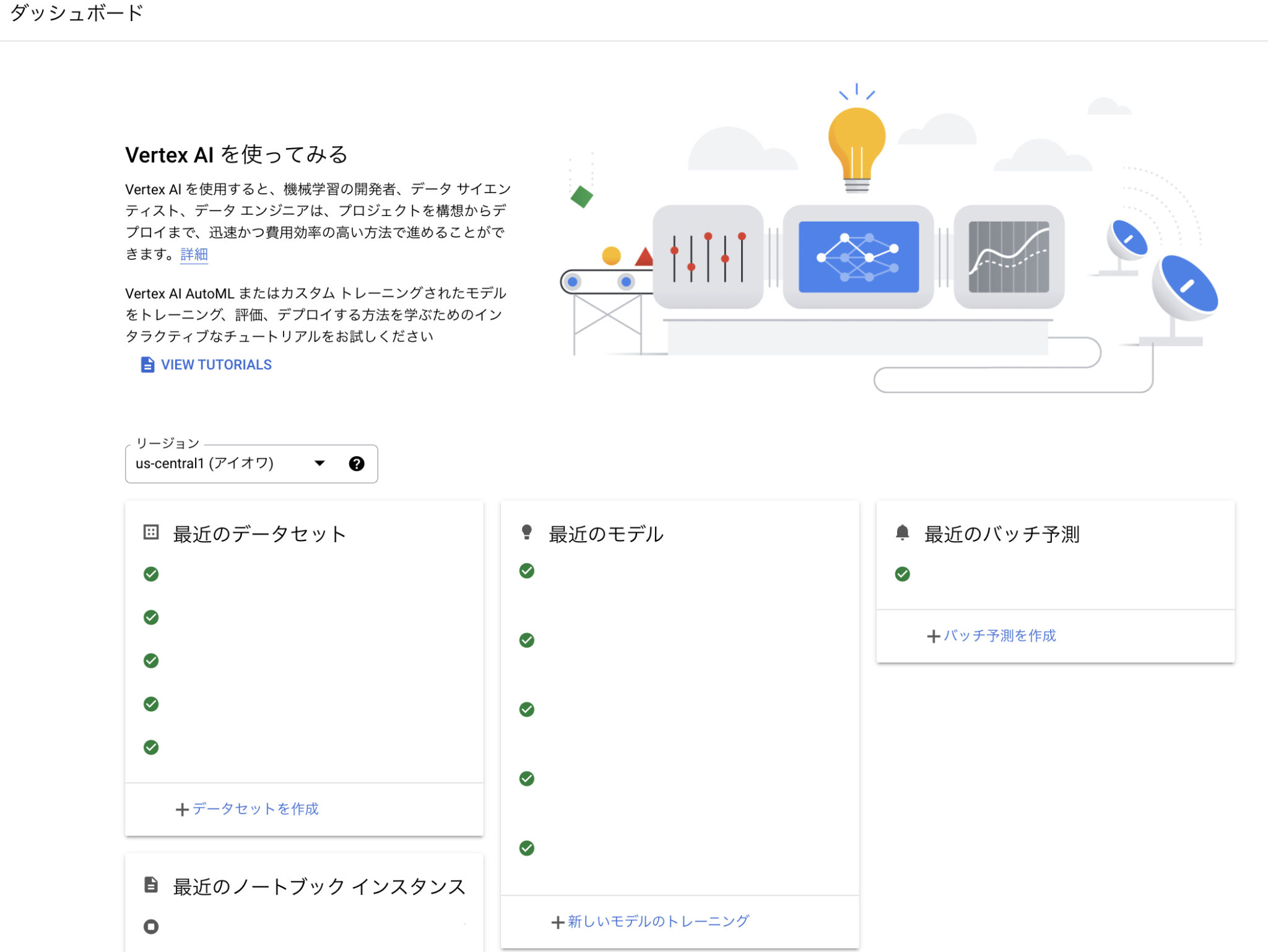The height and width of the screenshot is (952, 1268).
Task: Click the 詳細 link in the description text
Action: click(193, 254)
